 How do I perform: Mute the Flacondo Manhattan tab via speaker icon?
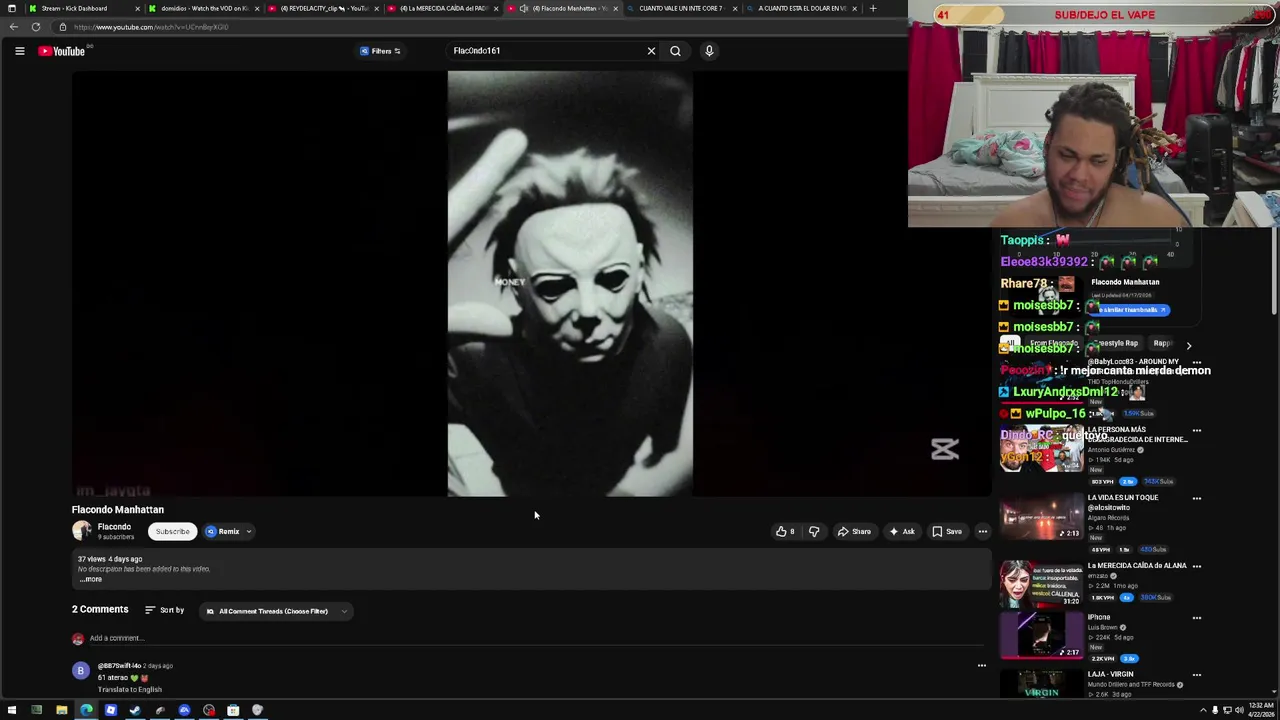click(x=524, y=8)
